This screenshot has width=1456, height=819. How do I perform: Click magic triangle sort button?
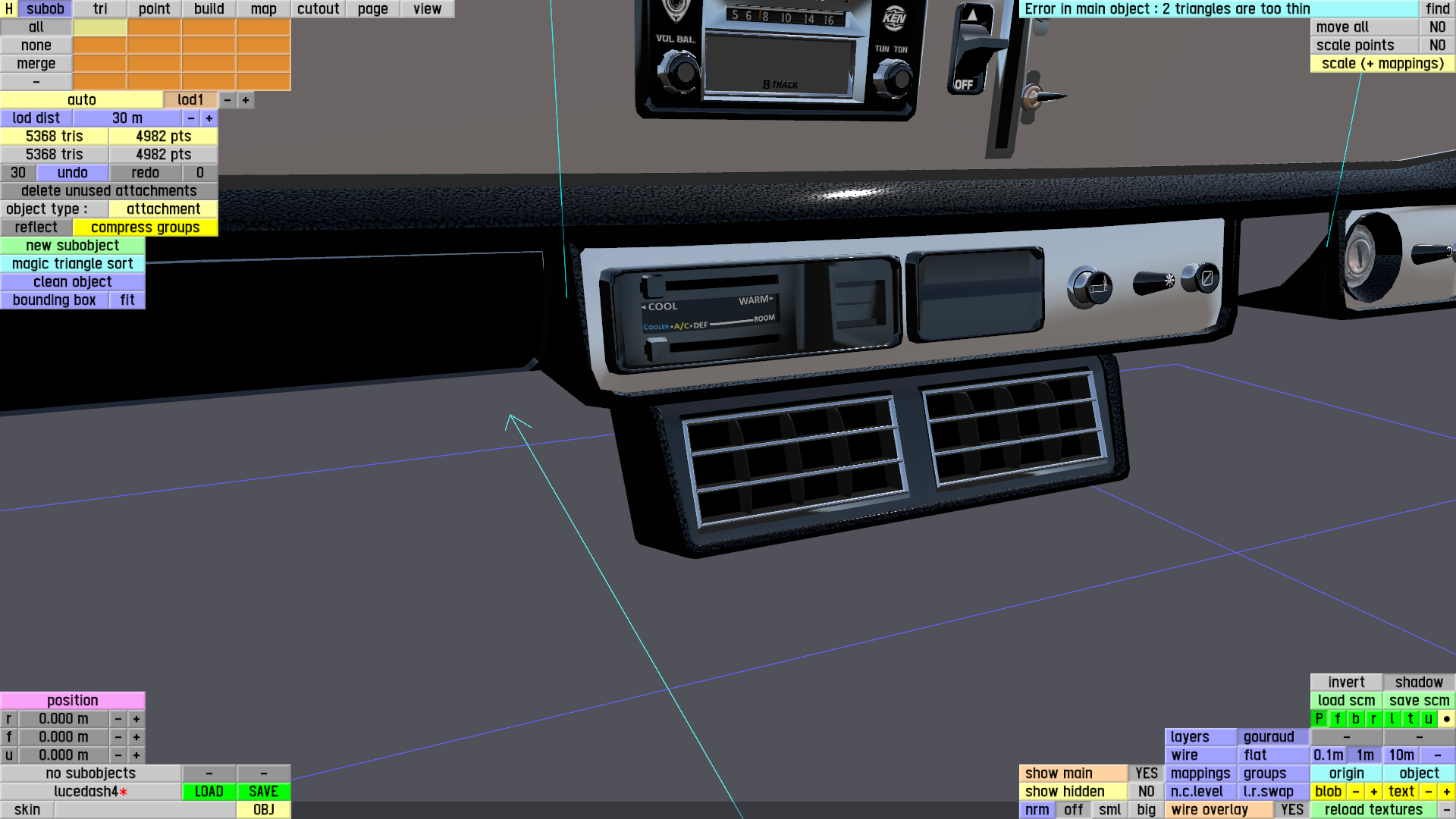tap(72, 263)
